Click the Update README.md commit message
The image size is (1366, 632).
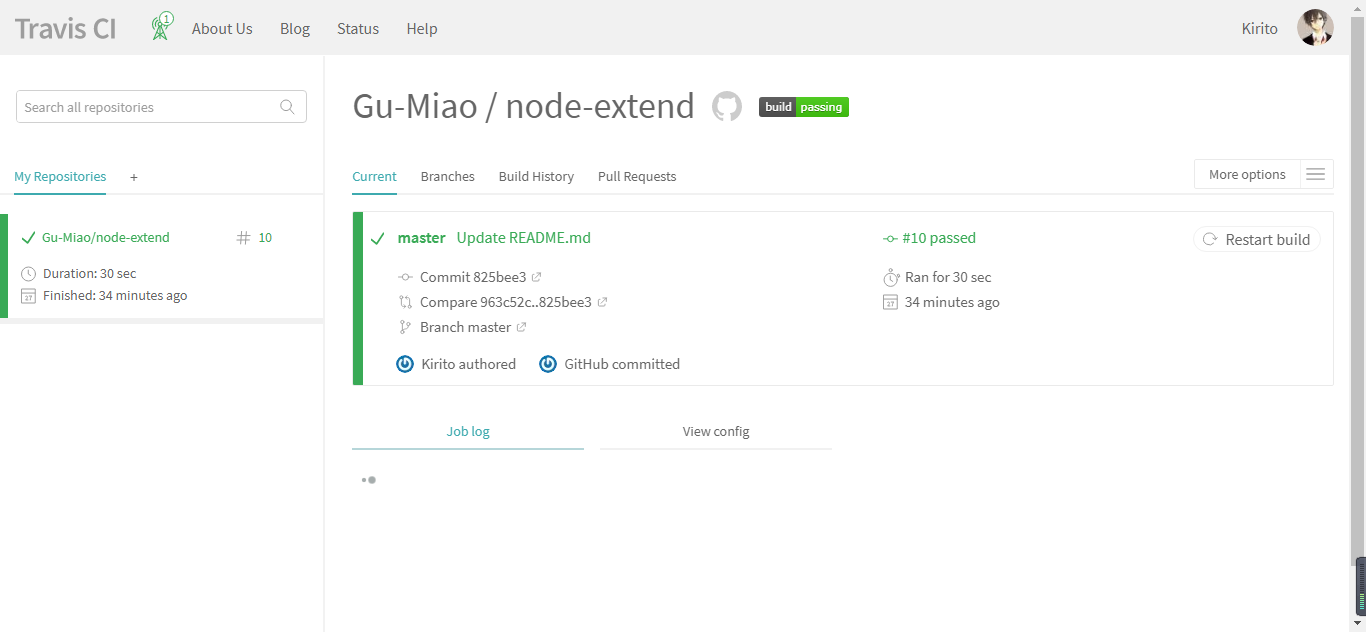524,238
